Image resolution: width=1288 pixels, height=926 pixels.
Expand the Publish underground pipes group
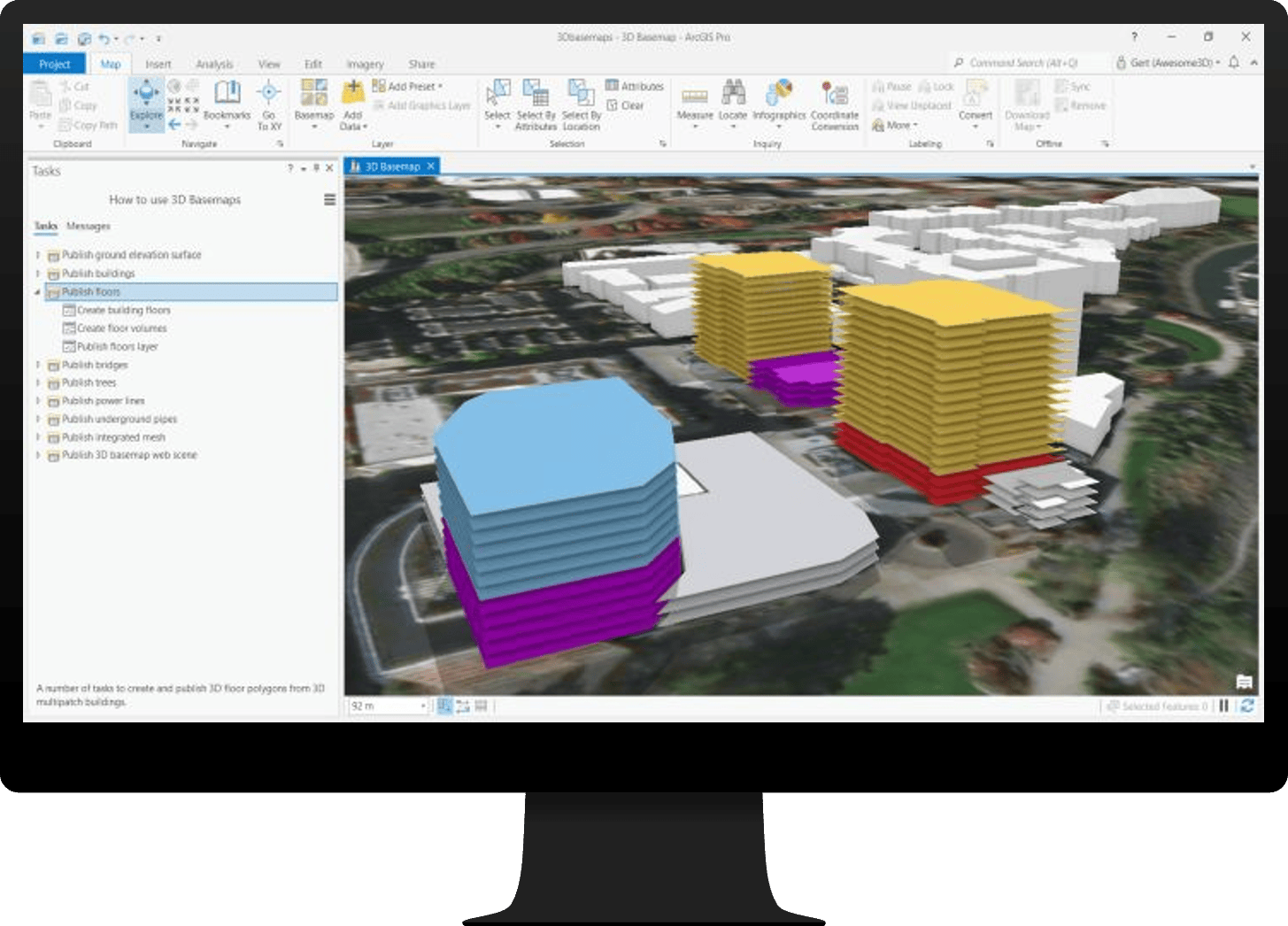pyautogui.click(x=38, y=420)
